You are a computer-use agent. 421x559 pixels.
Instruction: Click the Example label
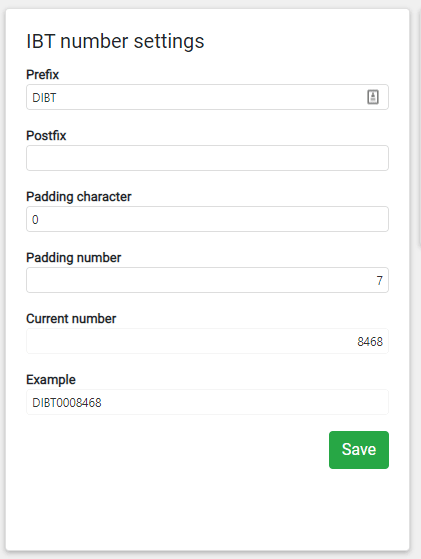click(51, 380)
